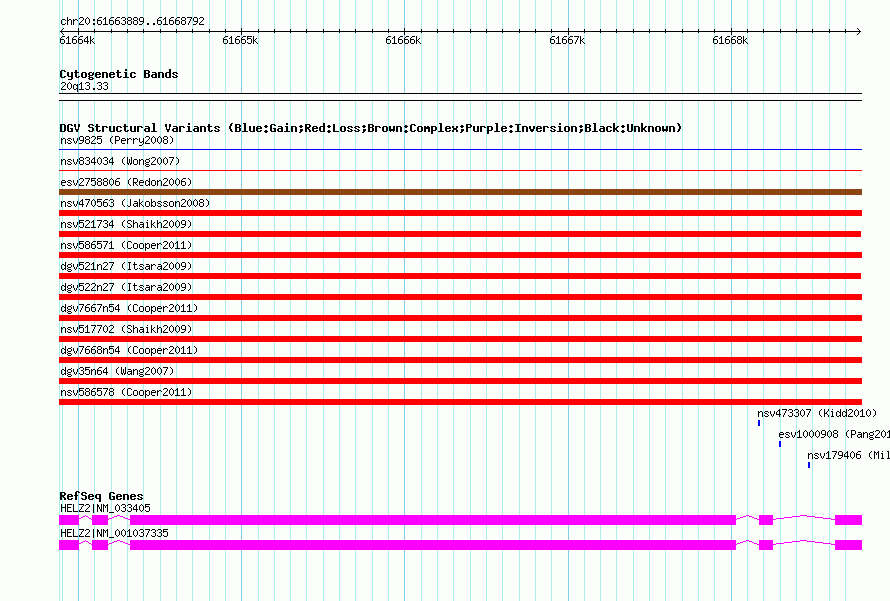Click the HELZ2|NM_001037335 gene label
This screenshot has height=601, width=890.
tap(114, 533)
